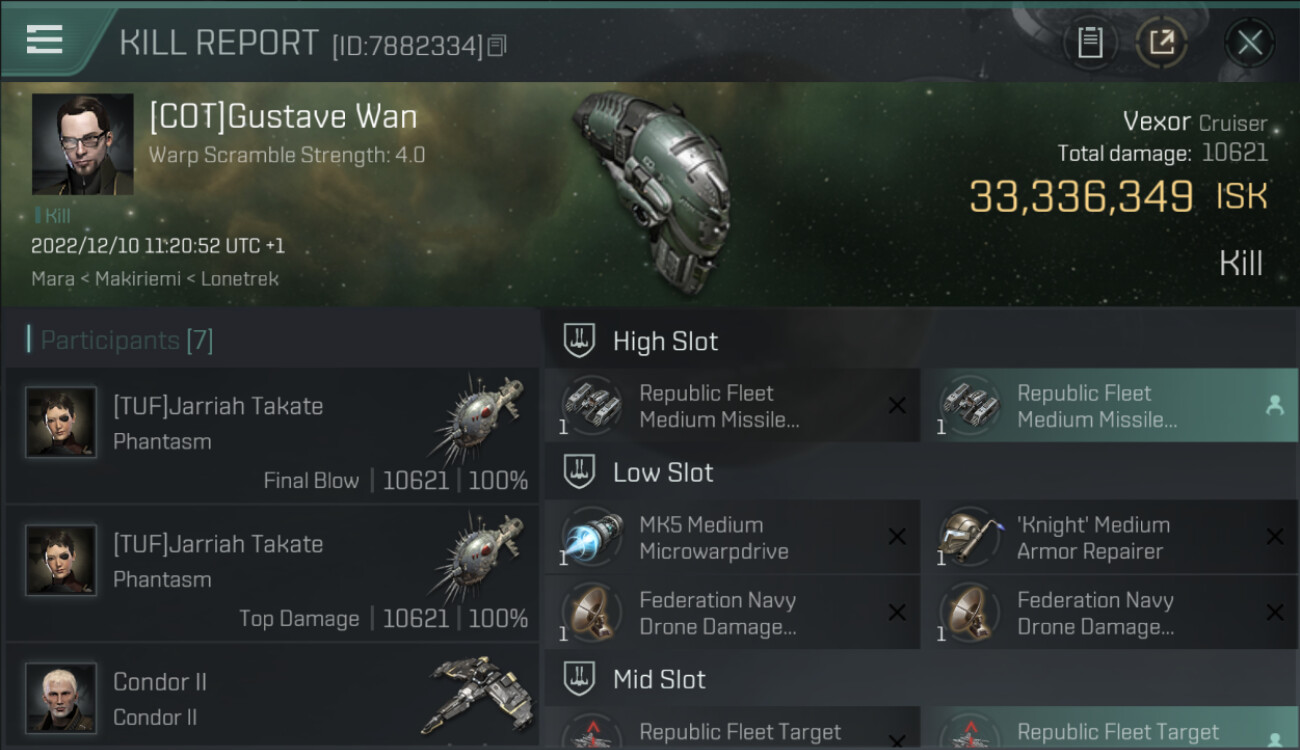Copy the kill report ID icon
This screenshot has width=1300, height=750.
[497, 45]
